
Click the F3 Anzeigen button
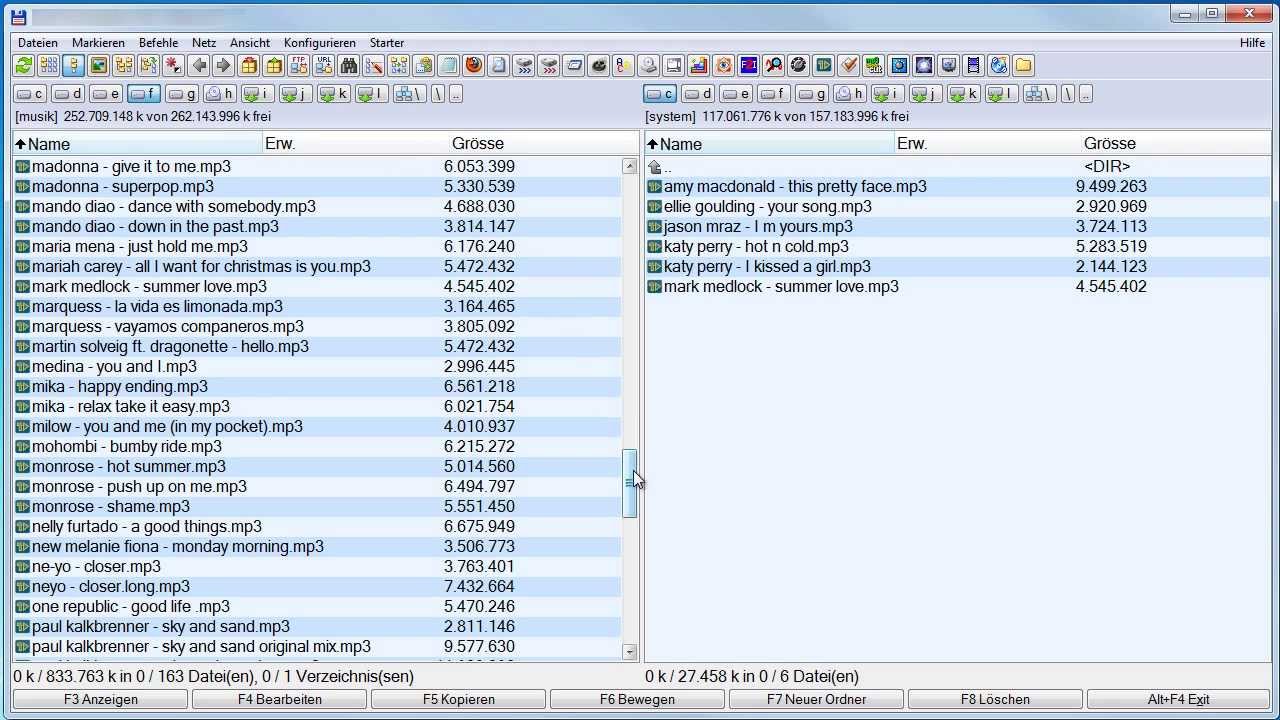point(101,699)
